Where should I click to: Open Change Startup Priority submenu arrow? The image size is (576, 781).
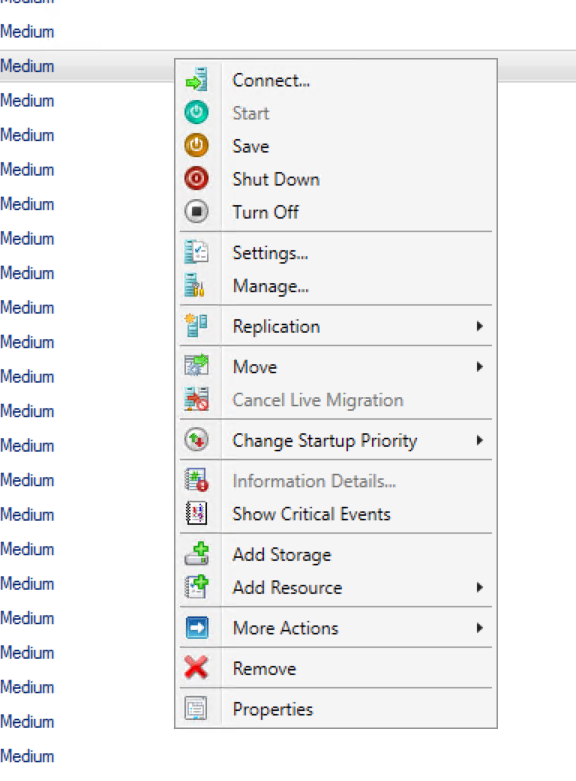coord(479,440)
